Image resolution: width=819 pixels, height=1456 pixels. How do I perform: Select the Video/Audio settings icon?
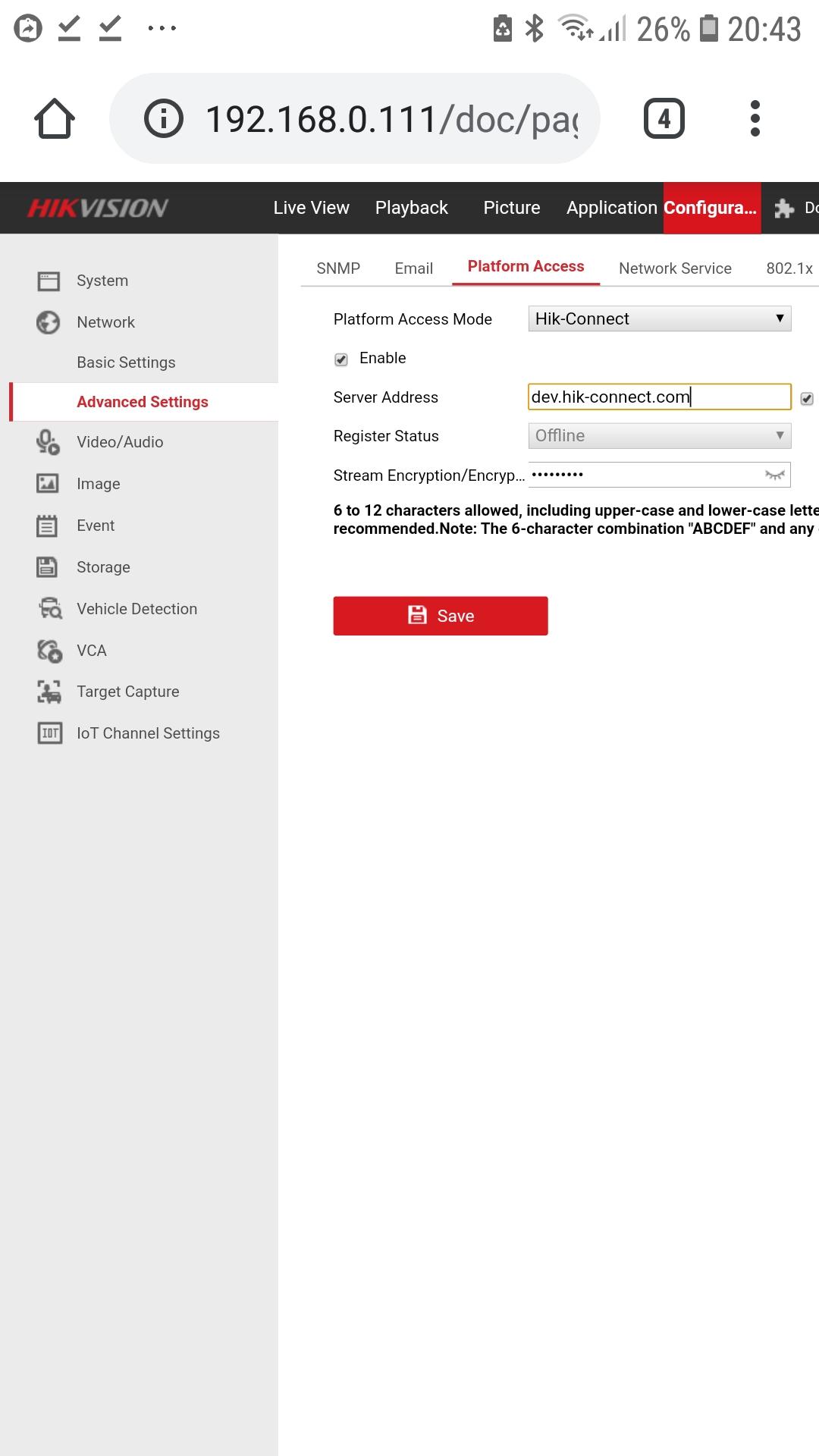49,442
